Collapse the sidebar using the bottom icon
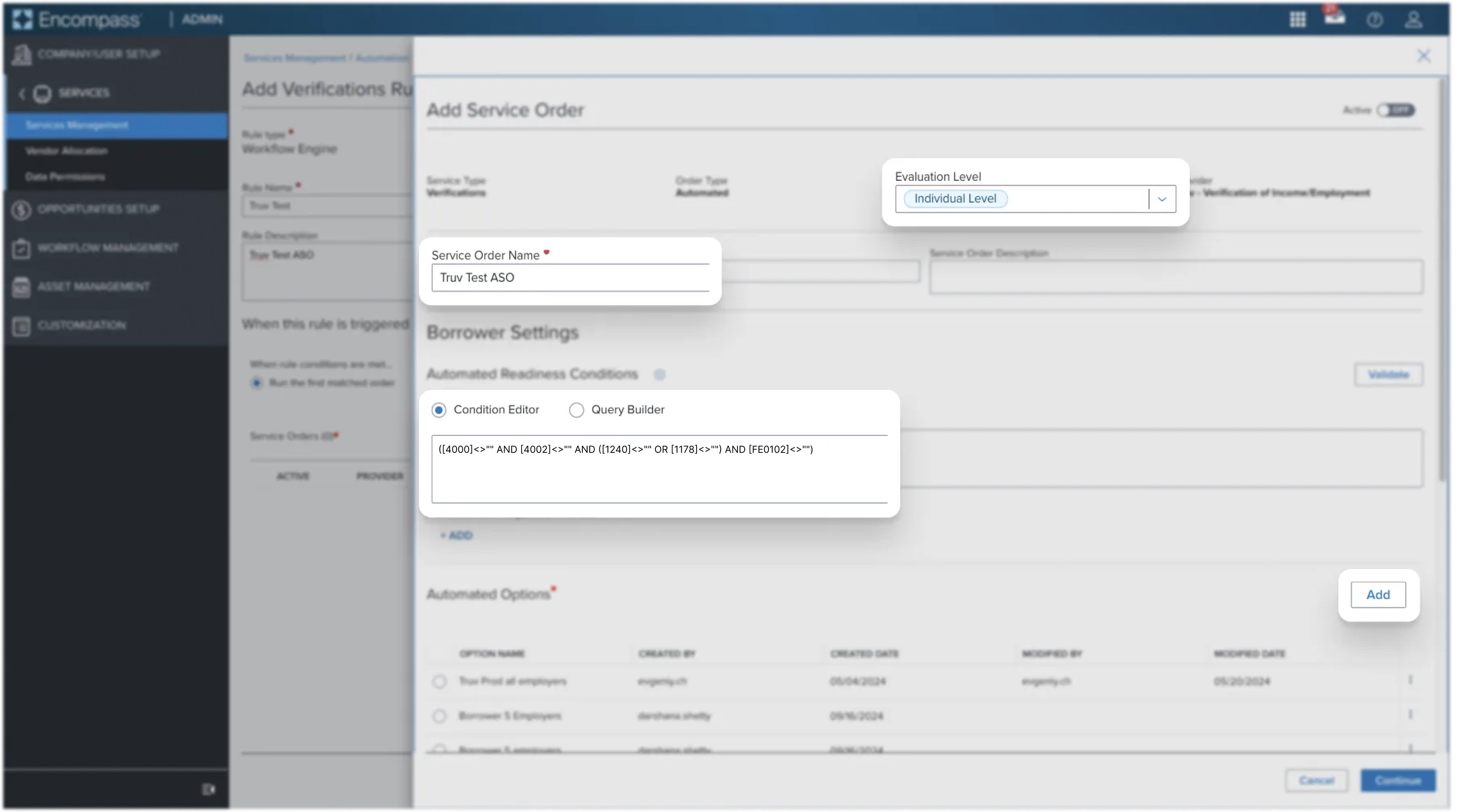The image size is (1457, 812). tap(208, 789)
